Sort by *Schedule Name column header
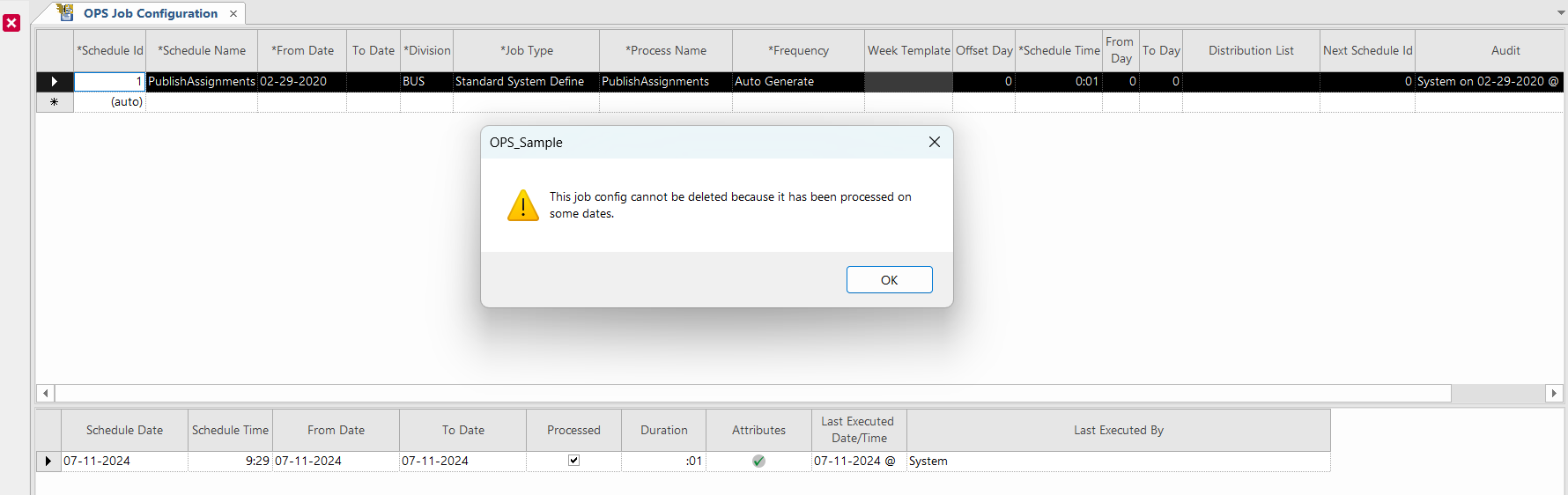This screenshot has height=495, width=1568. coord(202,50)
